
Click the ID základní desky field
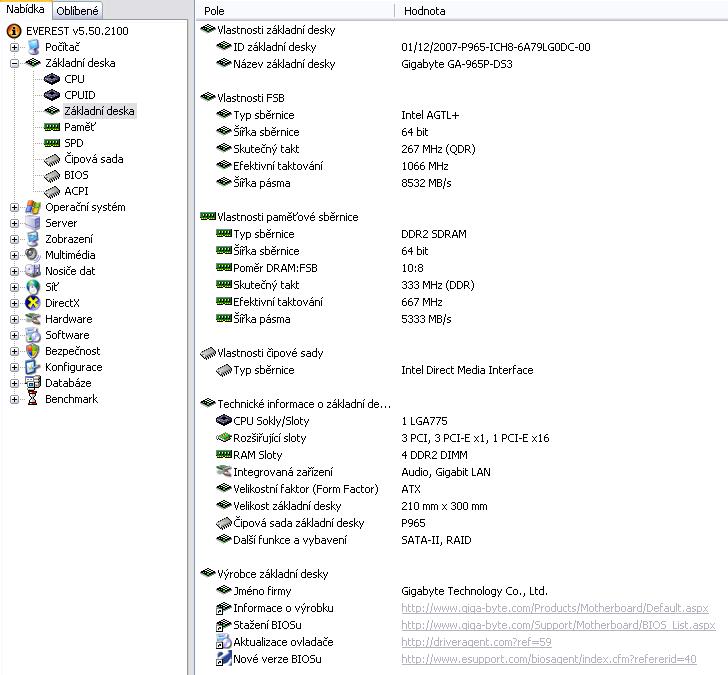click(274, 47)
